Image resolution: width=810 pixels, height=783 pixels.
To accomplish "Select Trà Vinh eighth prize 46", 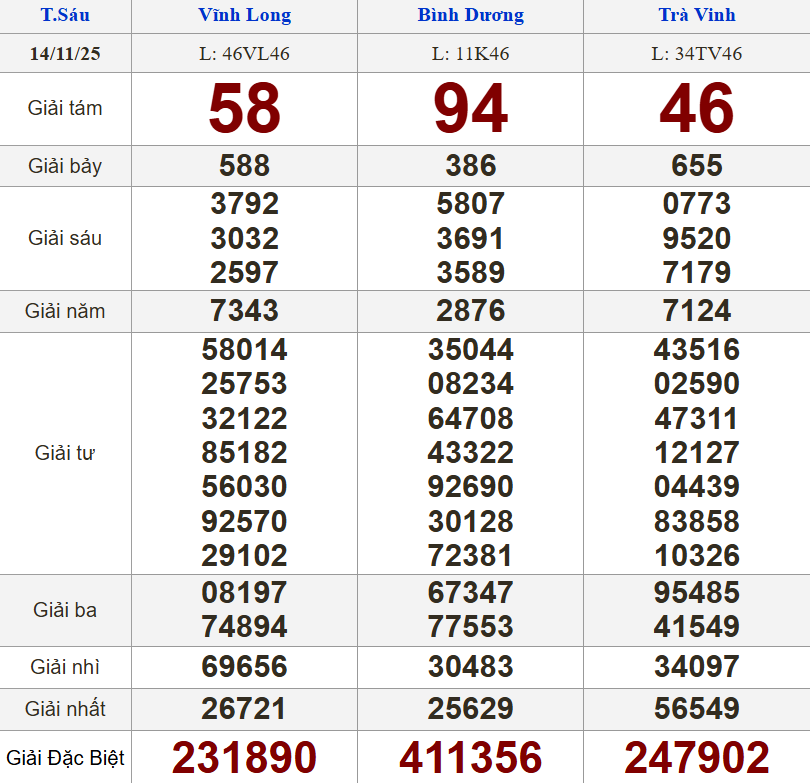I will coord(697,109).
